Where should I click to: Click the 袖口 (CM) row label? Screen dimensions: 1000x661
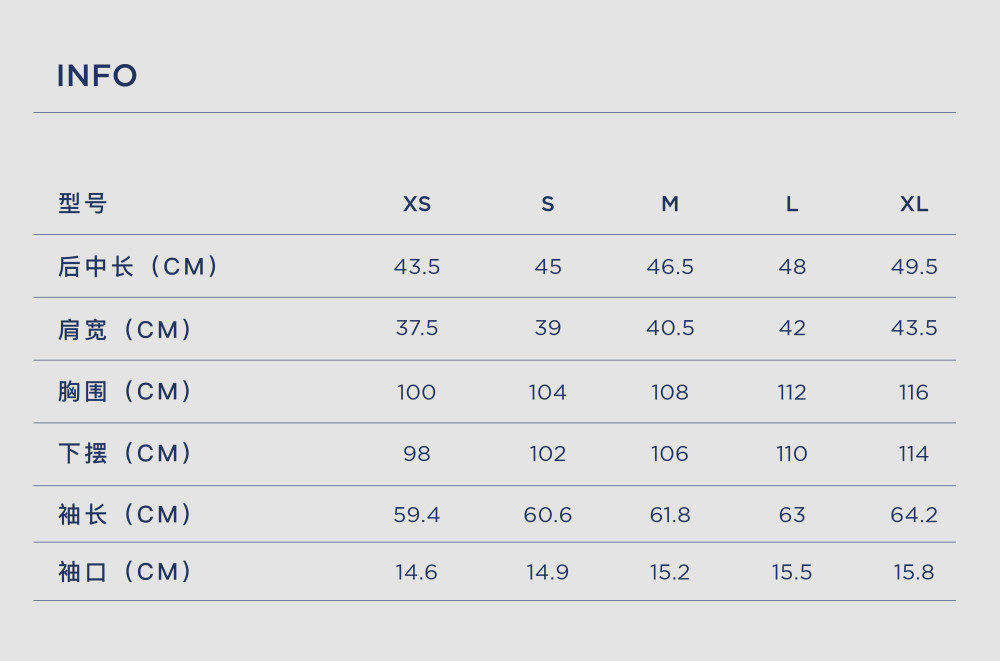(125, 572)
